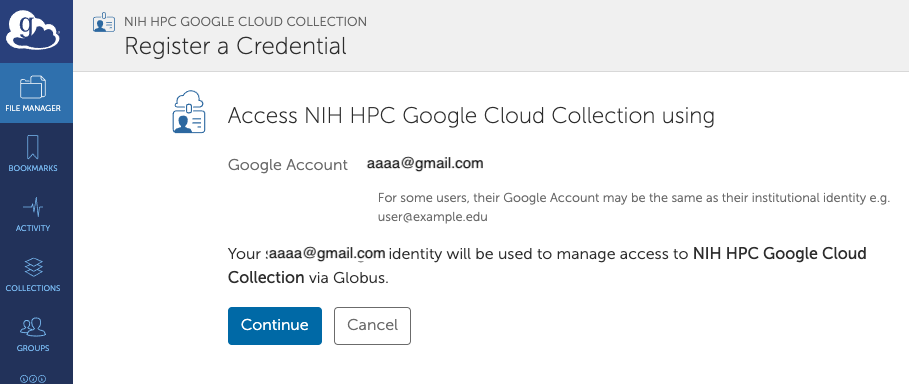This screenshot has height=384, width=909.
Task: Click the COLLECTIONS sidebar label
Action: (32, 288)
